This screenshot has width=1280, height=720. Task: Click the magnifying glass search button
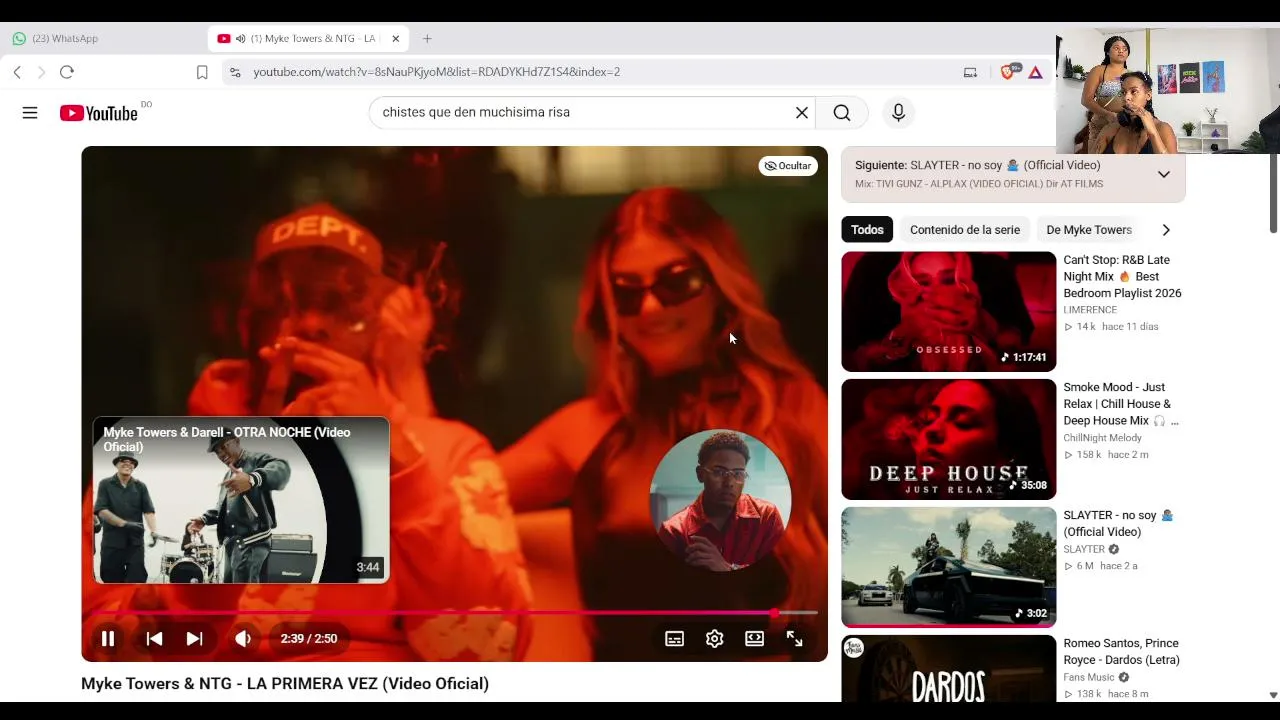(842, 113)
